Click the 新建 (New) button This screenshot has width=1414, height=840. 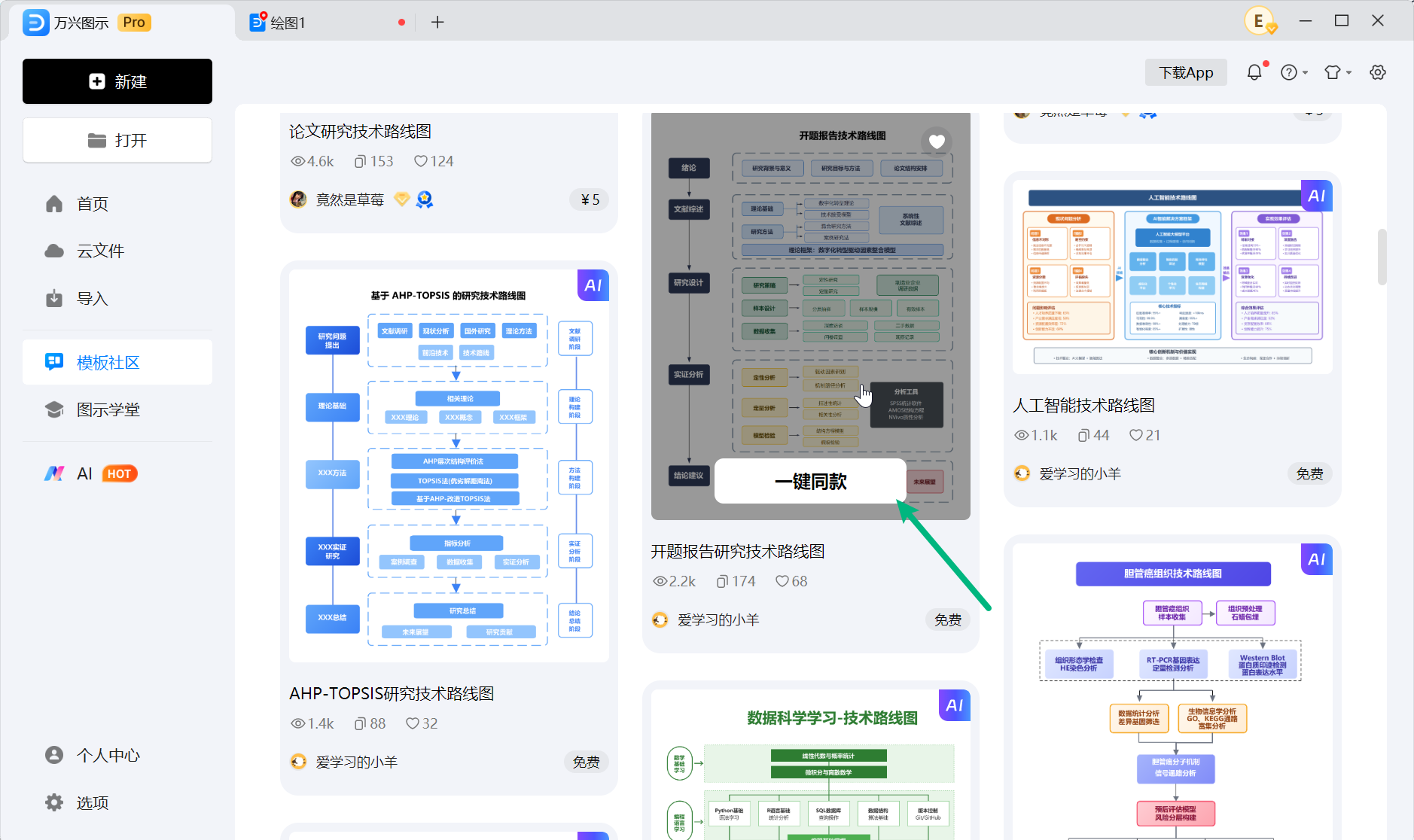pos(117,81)
